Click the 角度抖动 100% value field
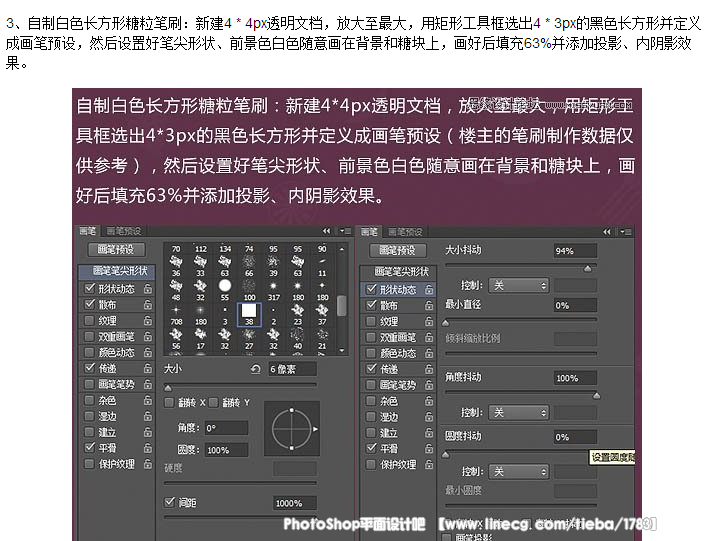This screenshot has width=707, height=541. coord(575,378)
